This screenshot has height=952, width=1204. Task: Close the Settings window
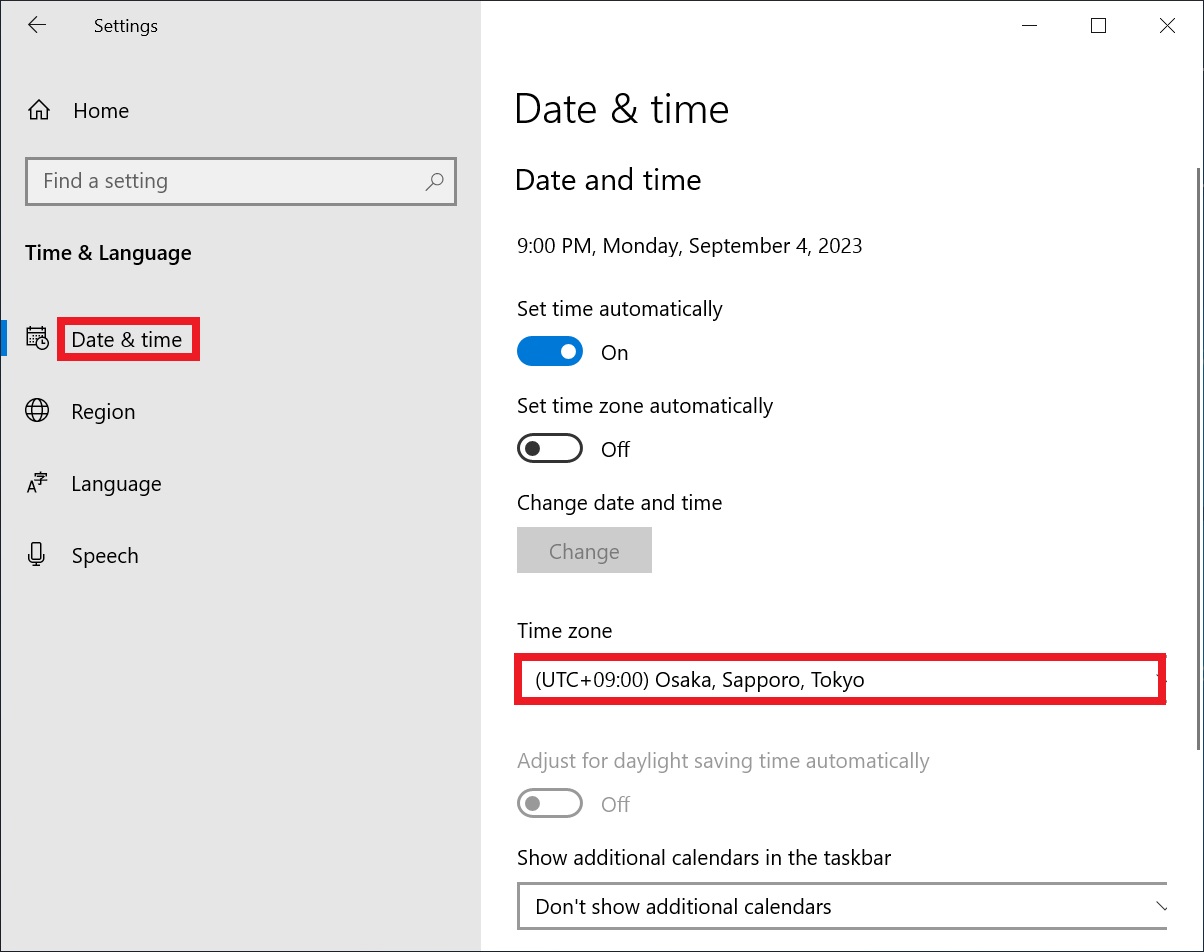tap(1167, 26)
